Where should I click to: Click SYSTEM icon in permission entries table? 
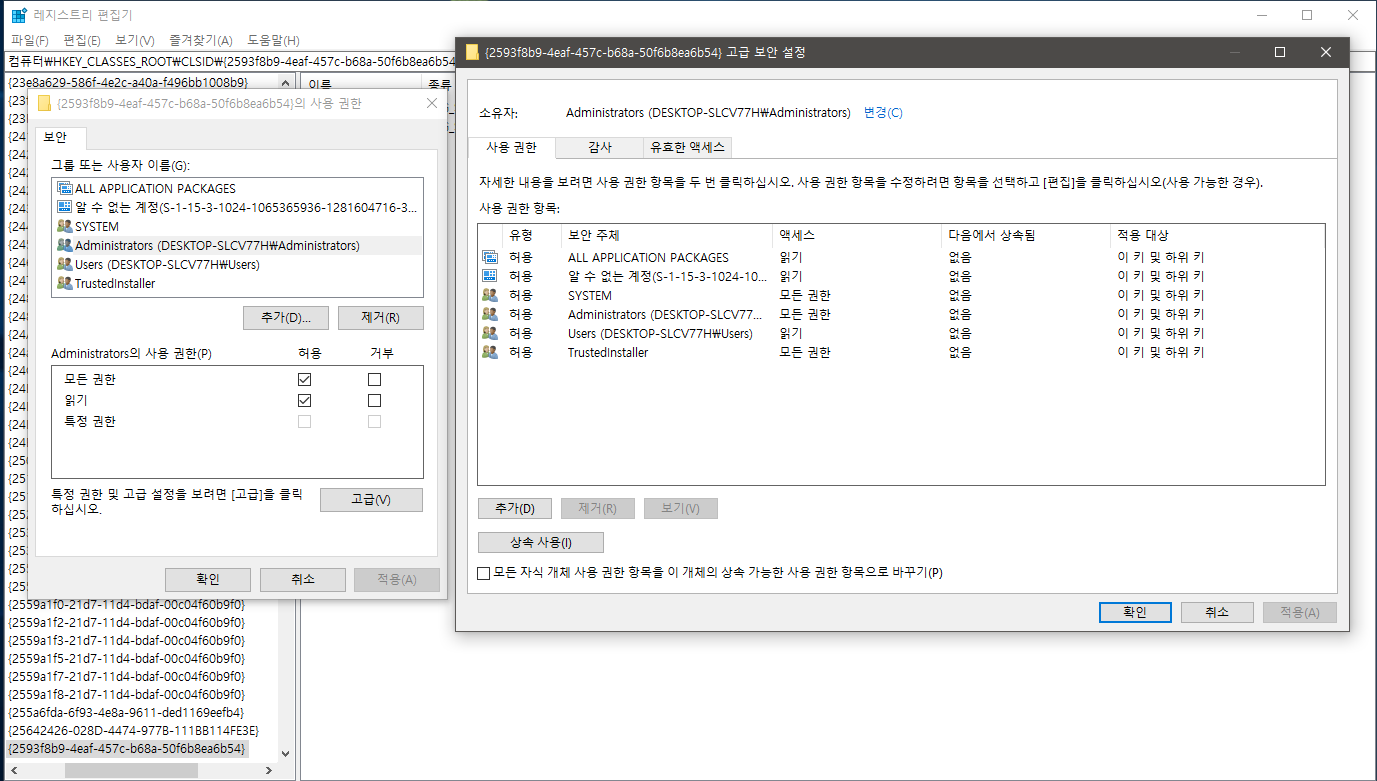click(x=490, y=295)
